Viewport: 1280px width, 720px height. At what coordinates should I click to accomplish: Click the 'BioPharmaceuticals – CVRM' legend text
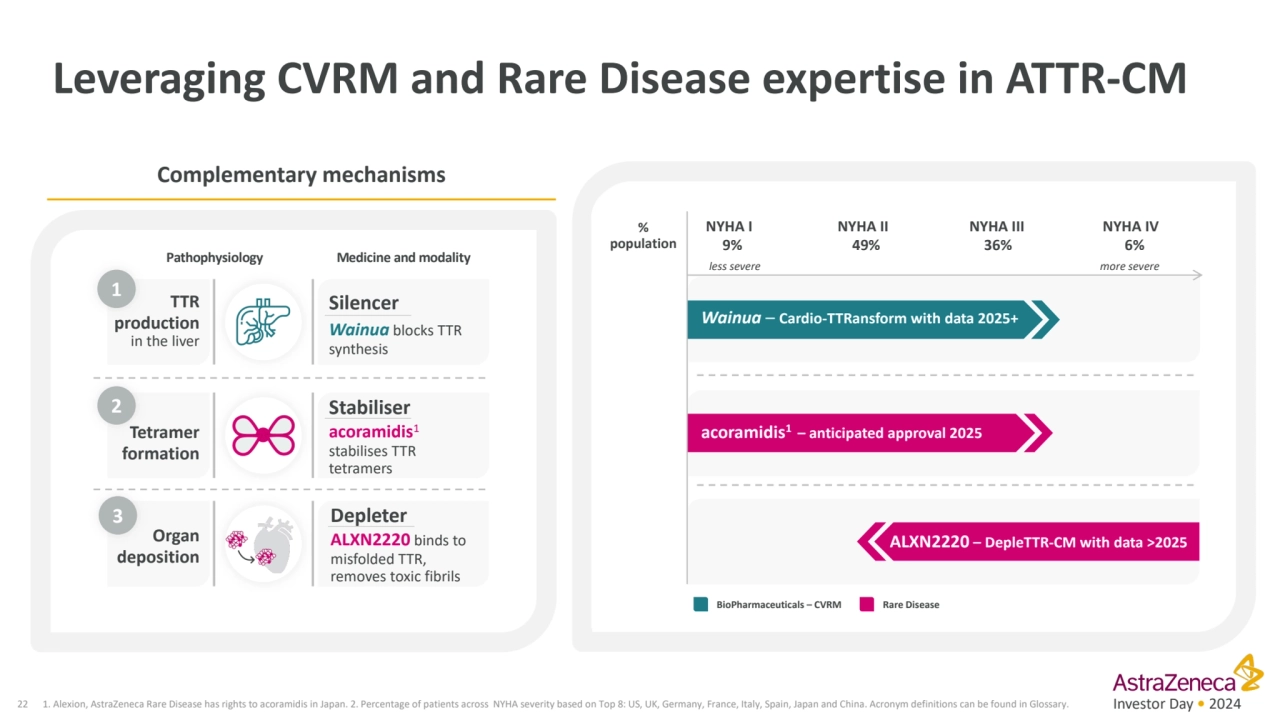pos(779,604)
